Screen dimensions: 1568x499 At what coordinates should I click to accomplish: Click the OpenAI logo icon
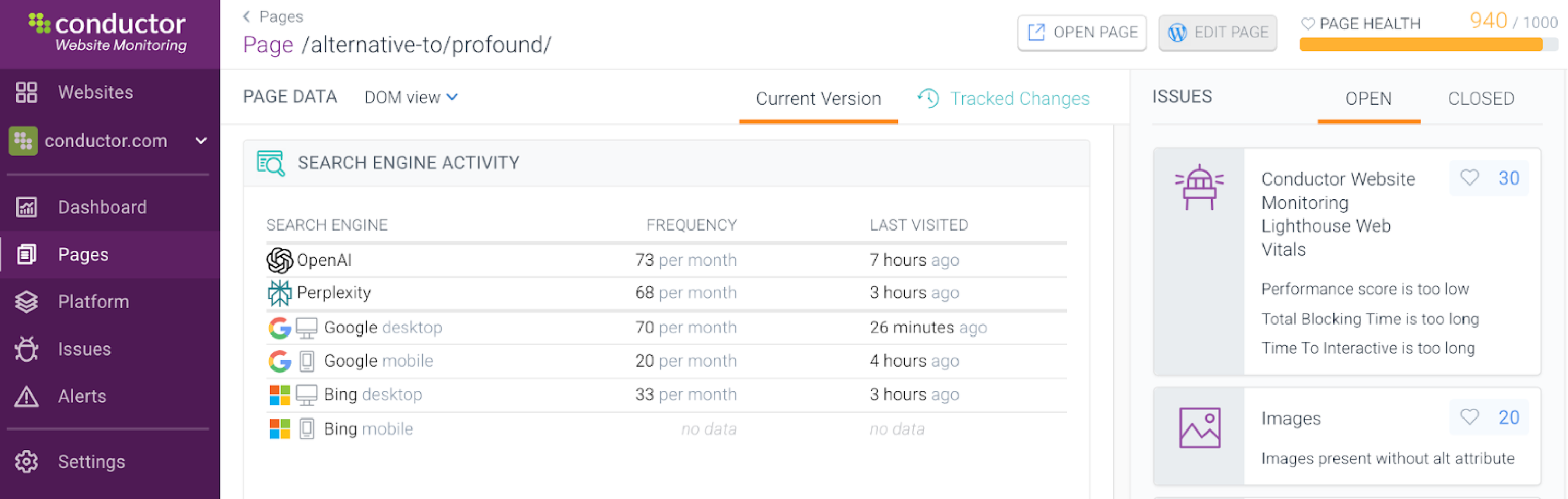(x=280, y=260)
